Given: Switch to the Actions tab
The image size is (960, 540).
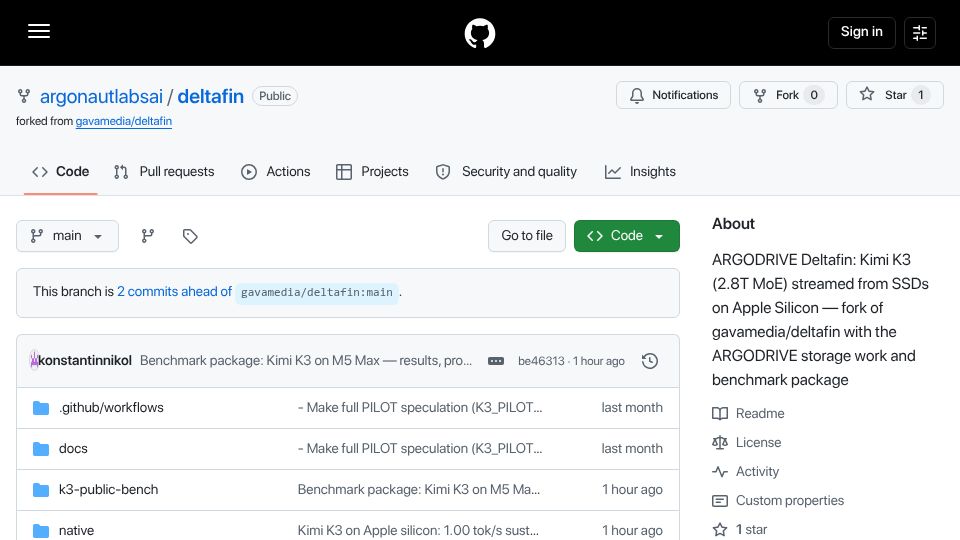Looking at the screenshot, I should click(x=276, y=172).
